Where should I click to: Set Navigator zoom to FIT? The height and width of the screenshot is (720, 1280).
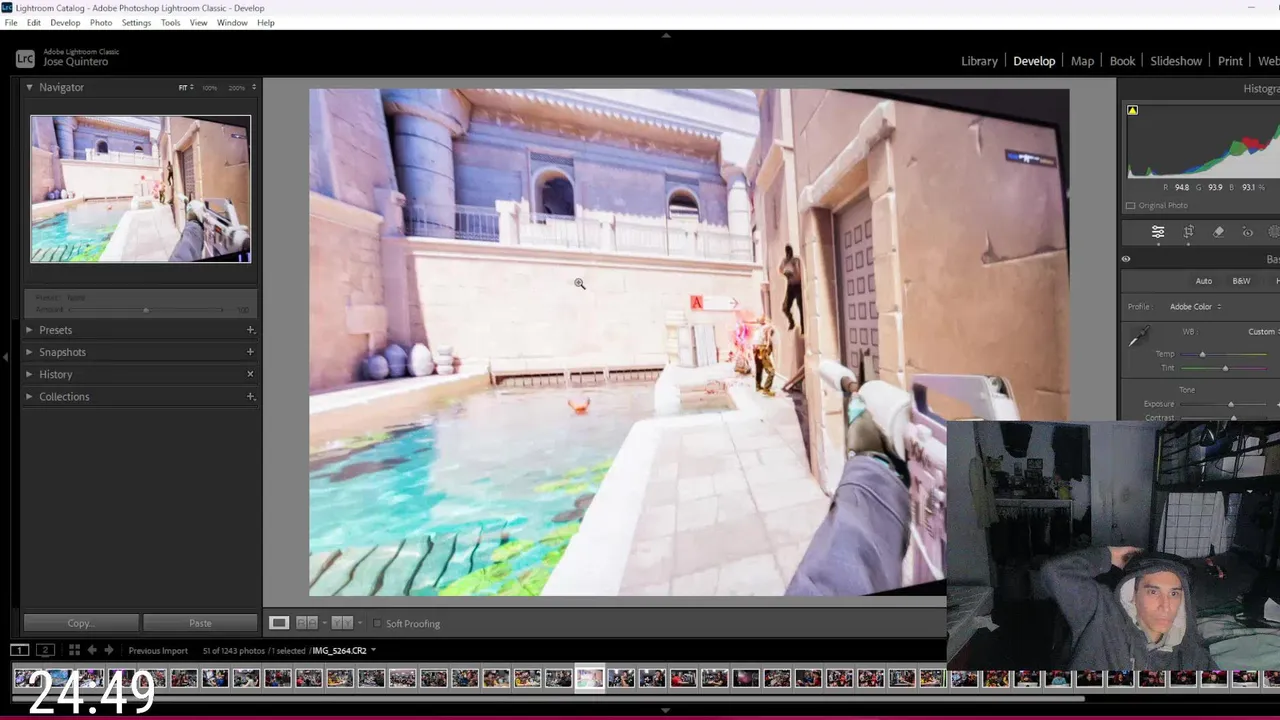coord(184,88)
